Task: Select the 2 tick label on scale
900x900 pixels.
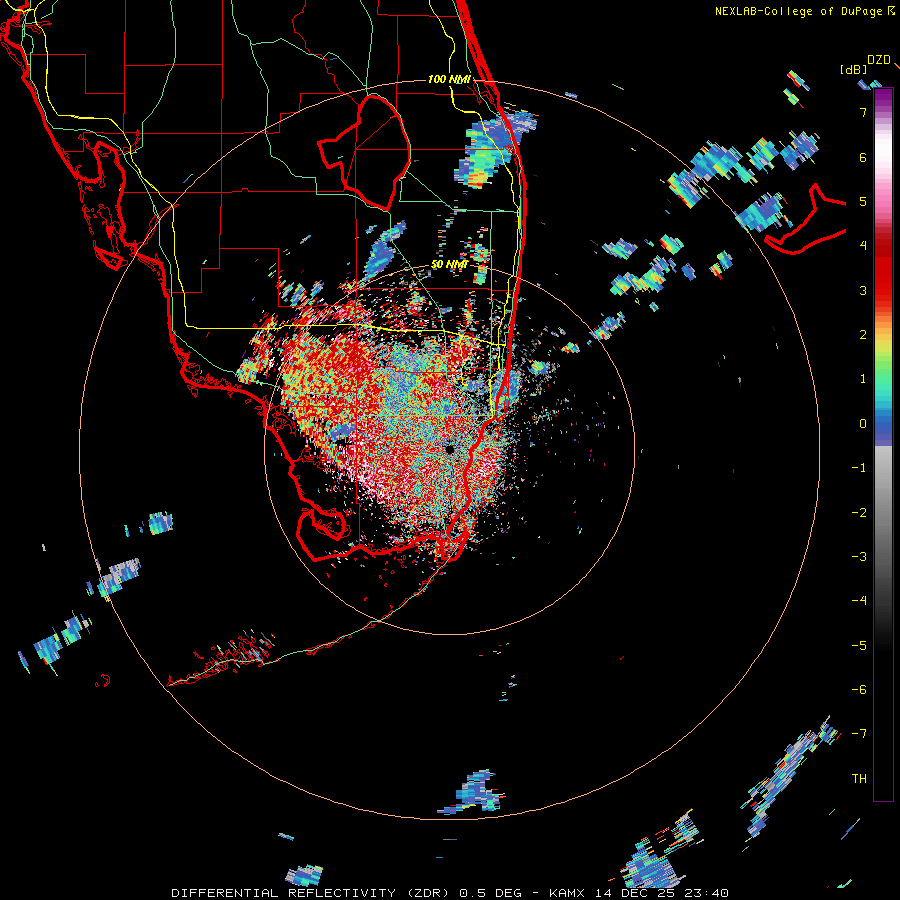Action: [x=863, y=335]
